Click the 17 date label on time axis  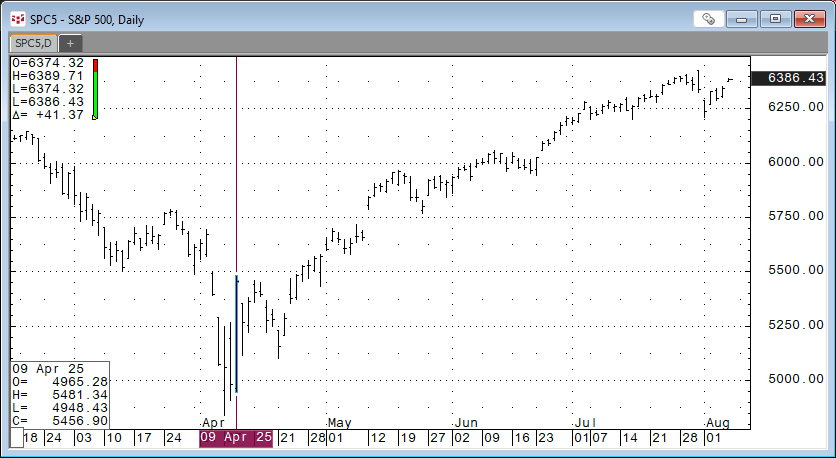click(144, 438)
